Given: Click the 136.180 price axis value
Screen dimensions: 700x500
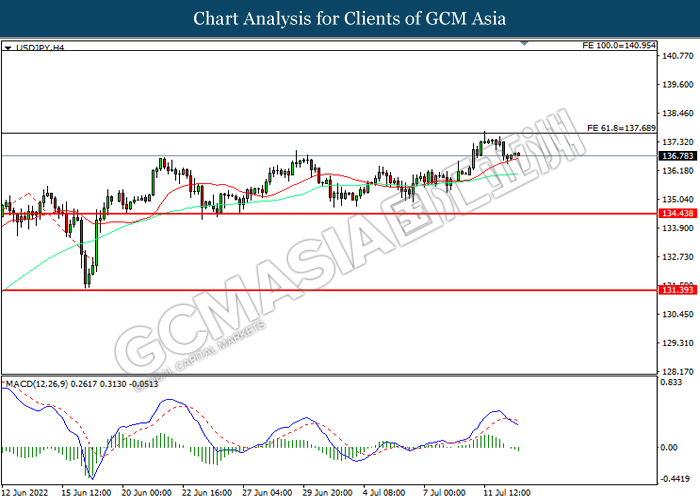Looking at the screenshot, I should click(x=678, y=171).
